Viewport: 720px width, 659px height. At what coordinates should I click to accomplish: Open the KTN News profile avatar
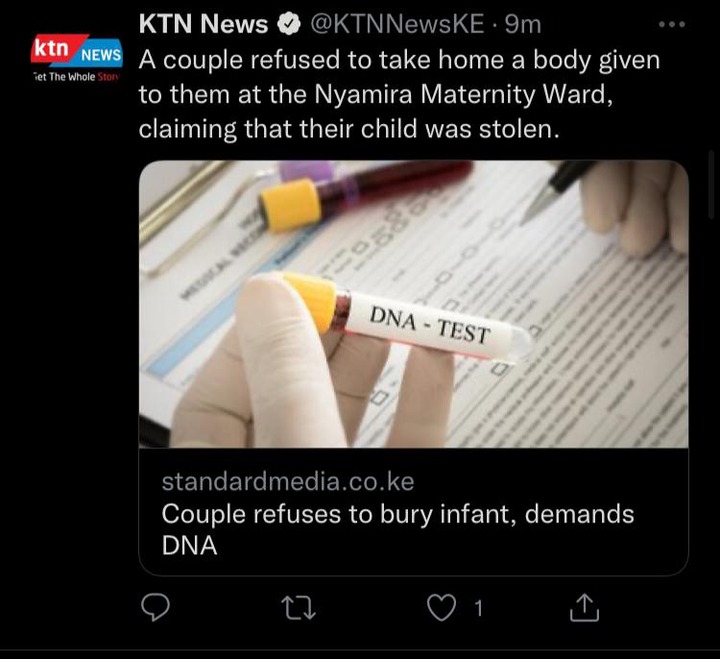click(x=76, y=58)
